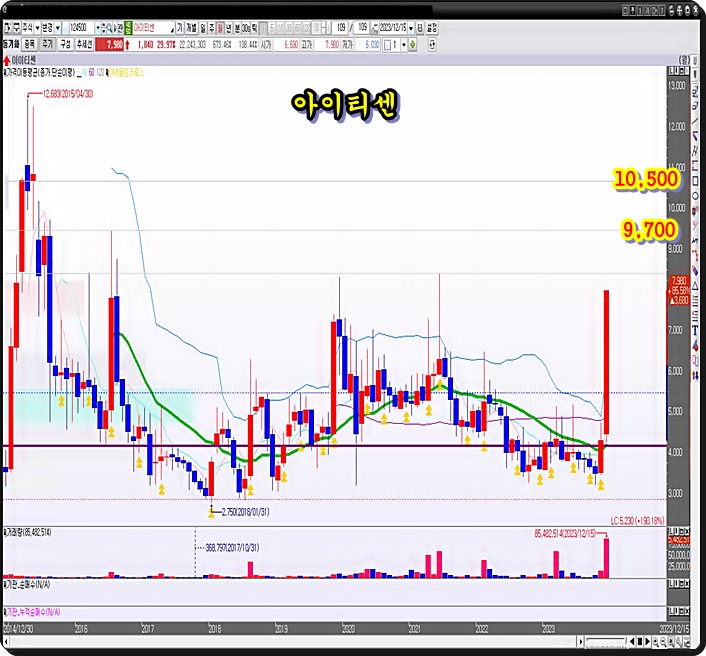Select the 월 (monthly) chart period button
706x656 pixels.
click(220, 28)
